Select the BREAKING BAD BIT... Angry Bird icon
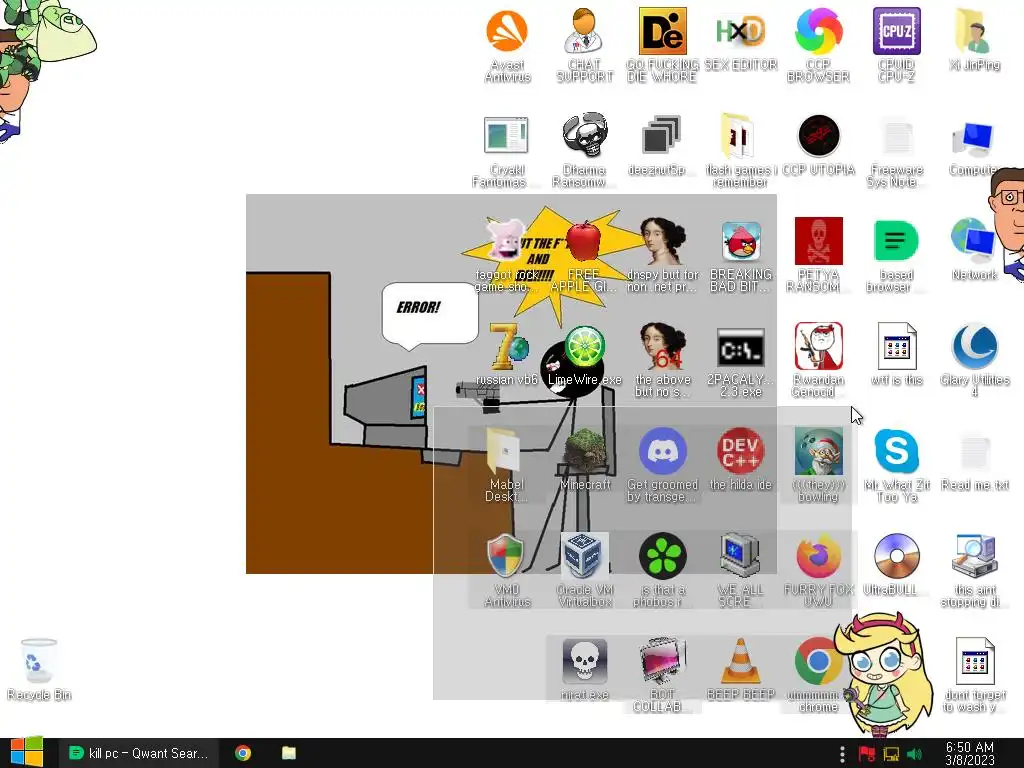The height and width of the screenshot is (768, 1024). (x=741, y=256)
